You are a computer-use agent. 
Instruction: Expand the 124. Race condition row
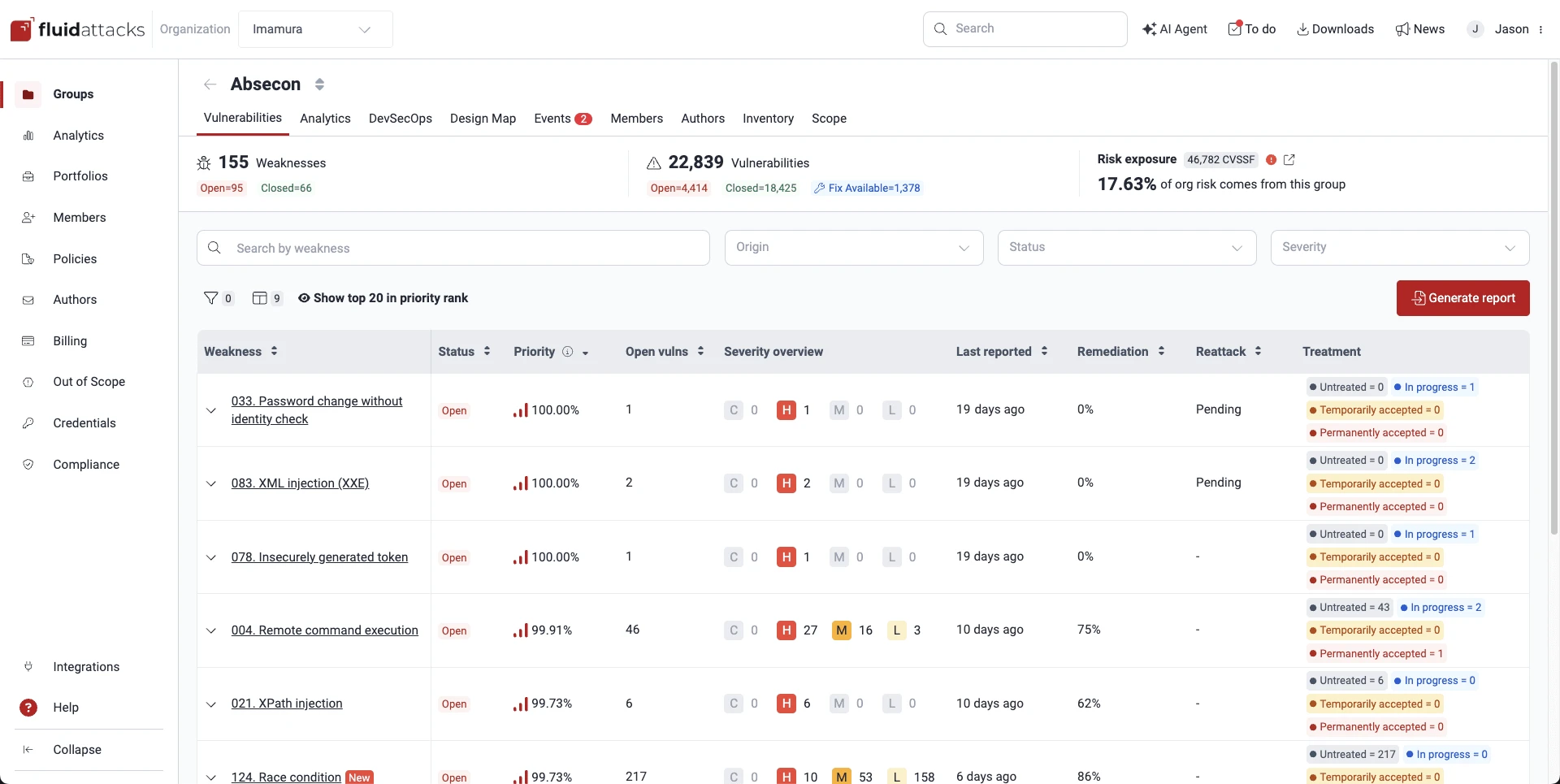pos(210,777)
